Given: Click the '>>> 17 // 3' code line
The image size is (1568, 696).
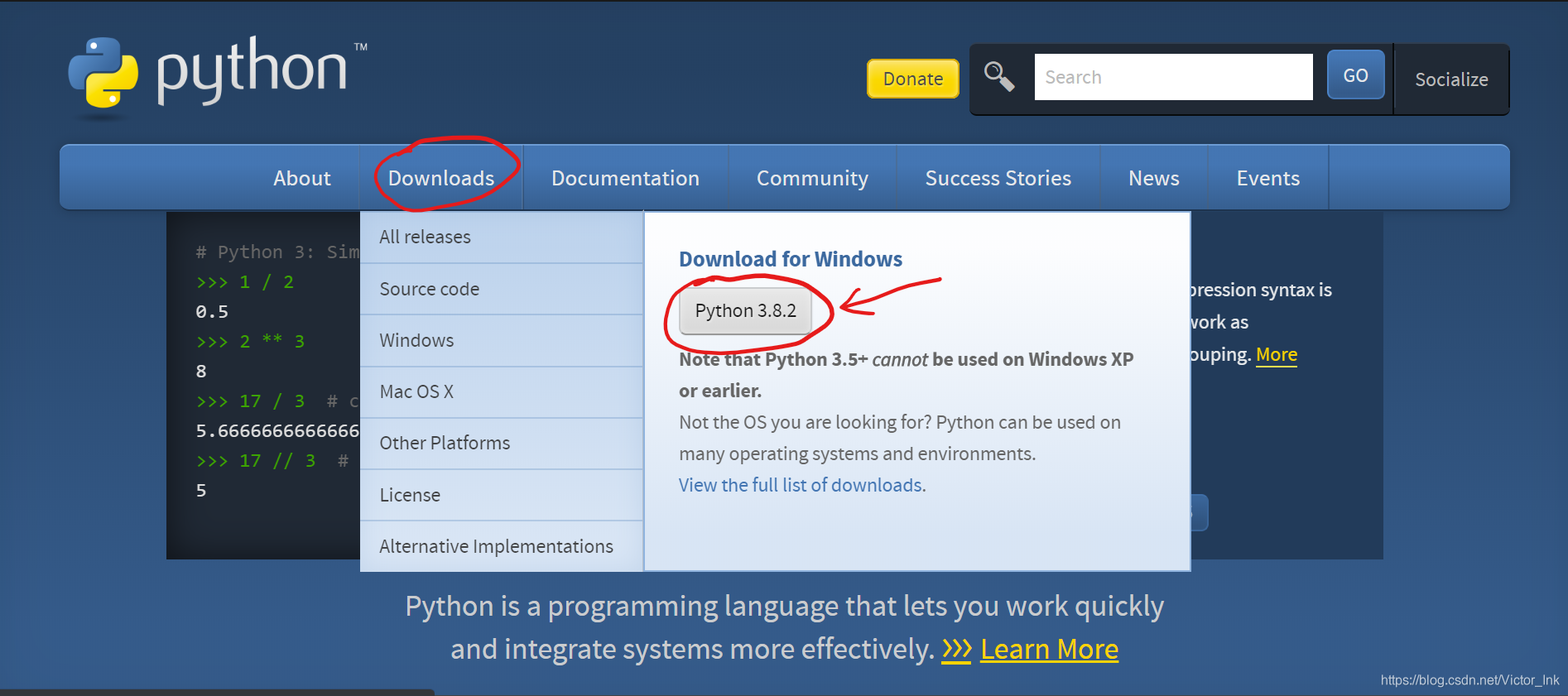Looking at the screenshot, I should click(x=256, y=461).
